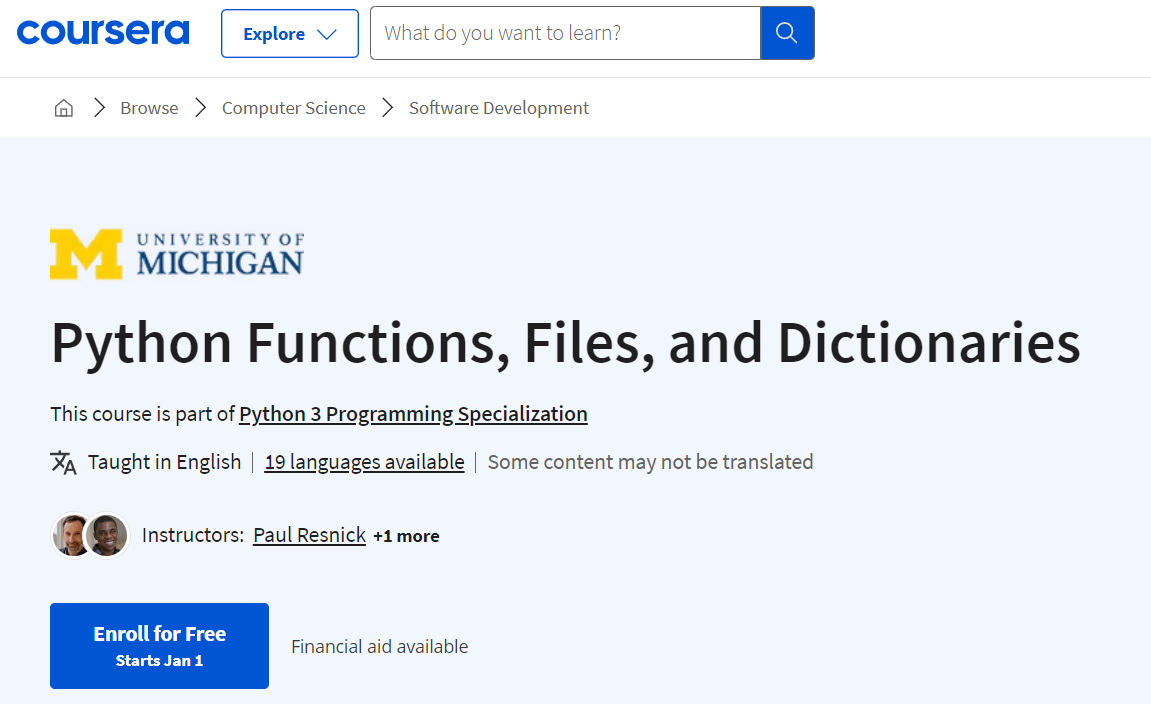Click the Computer Science breadcrumb
The width and height of the screenshot is (1151, 704).
[293, 107]
